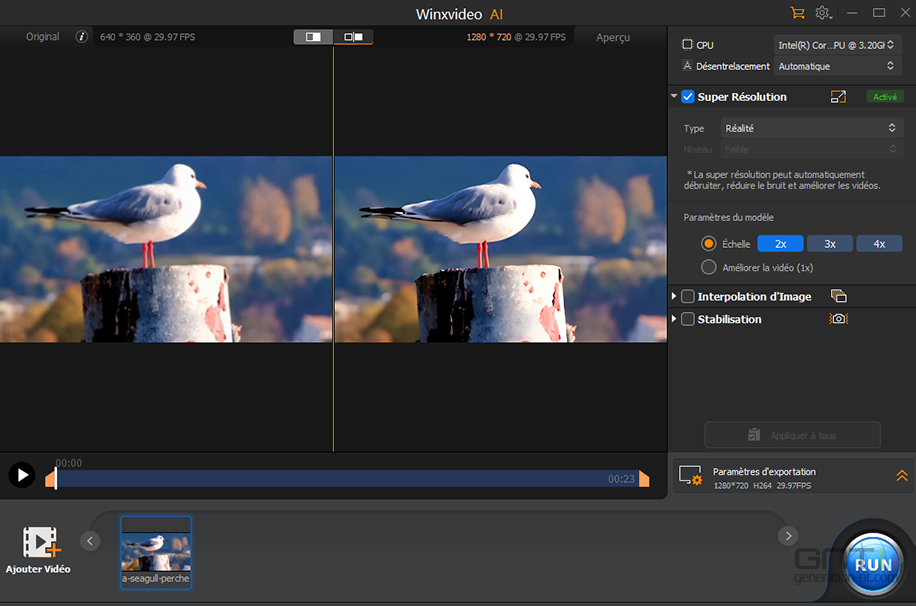This screenshot has width=916, height=606.
Task: Uncheck the Super Résolution checkbox
Action: click(688, 97)
